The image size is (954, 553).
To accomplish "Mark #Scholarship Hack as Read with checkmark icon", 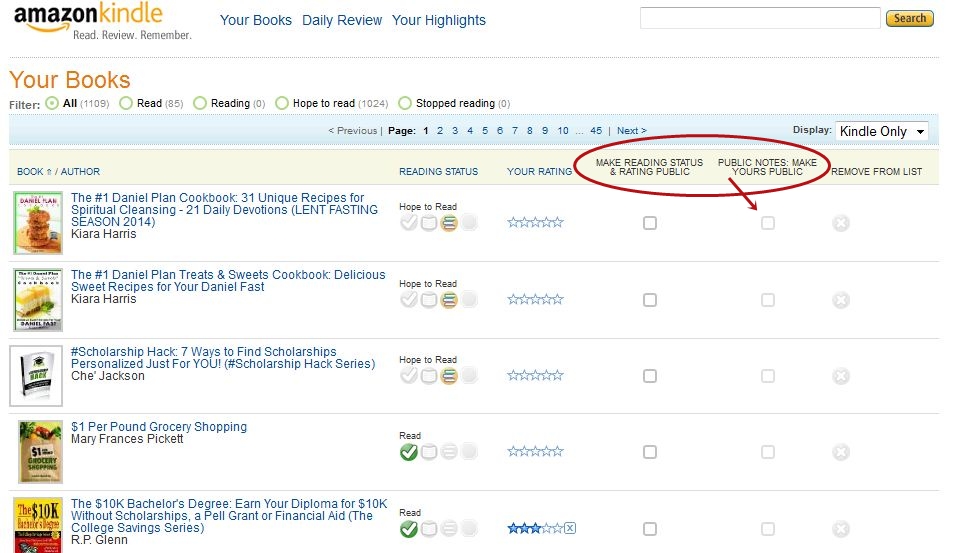I will point(409,375).
